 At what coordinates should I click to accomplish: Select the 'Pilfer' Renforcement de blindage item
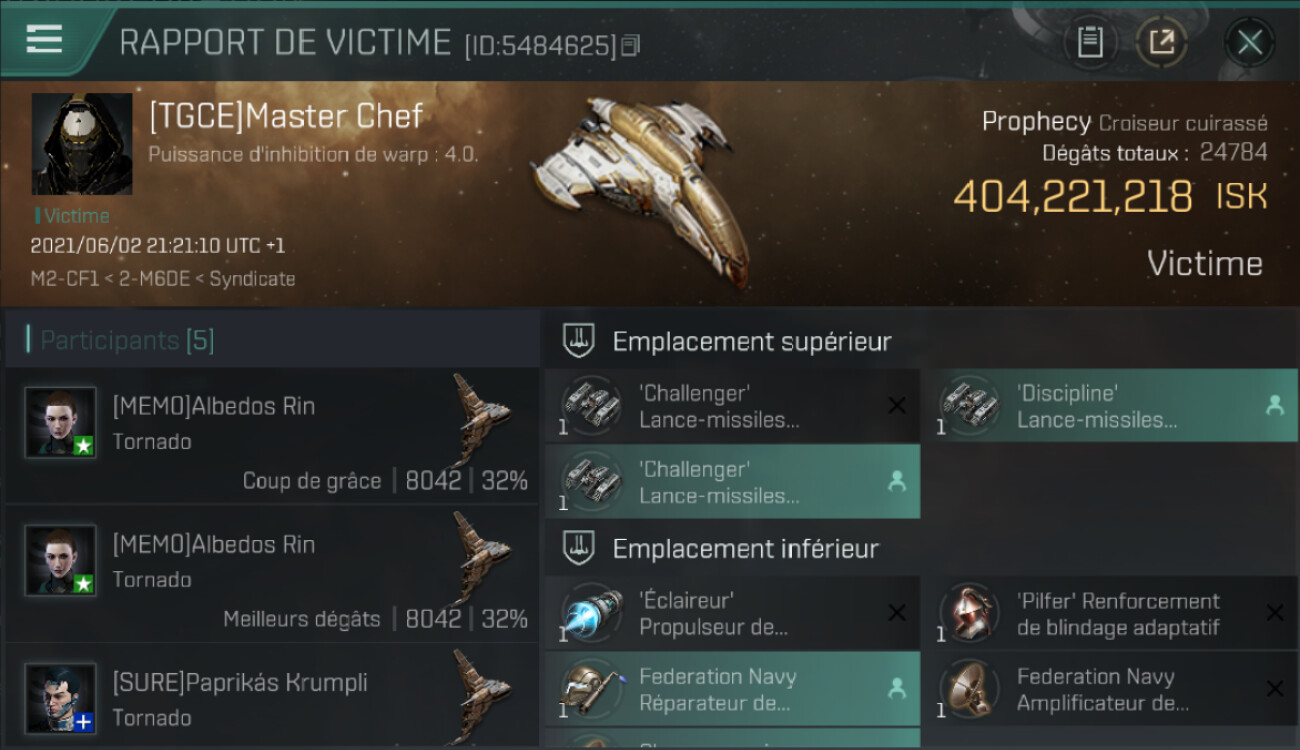click(x=1109, y=614)
